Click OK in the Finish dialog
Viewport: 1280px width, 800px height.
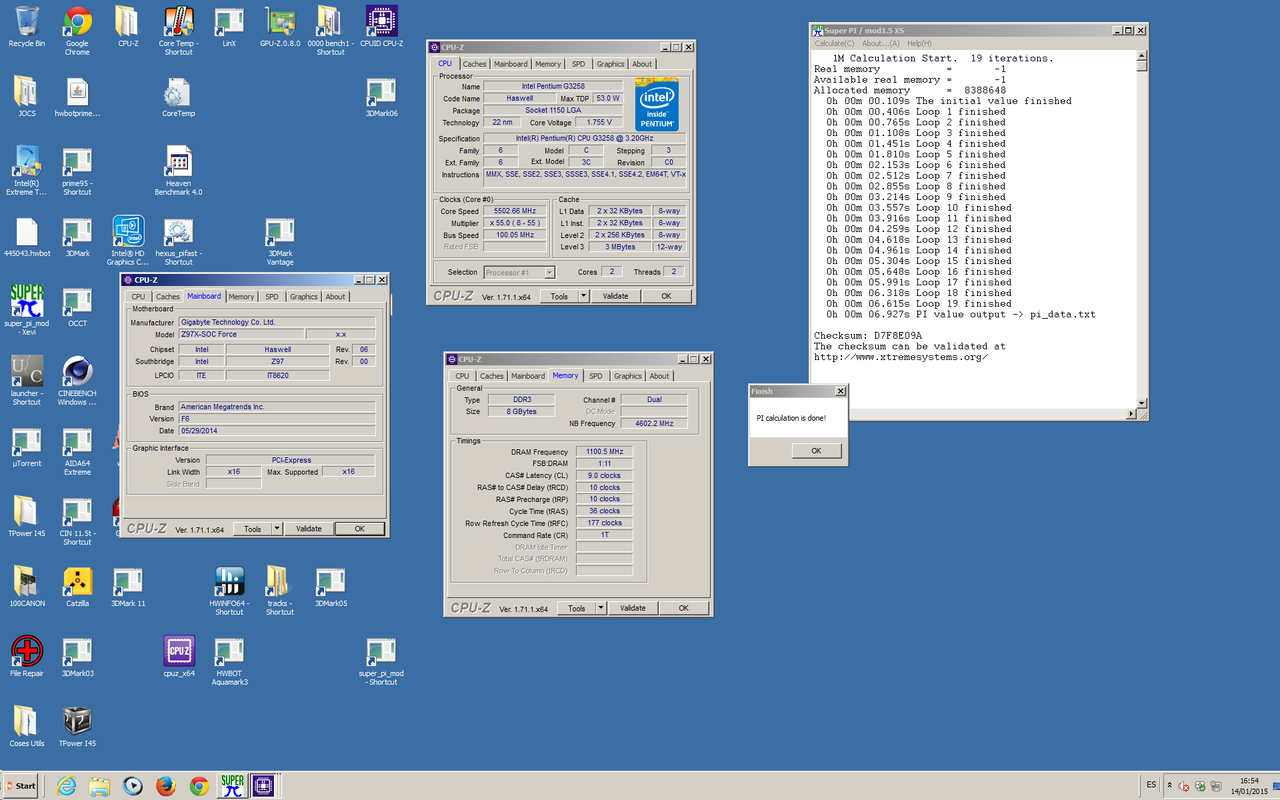[x=816, y=451]
